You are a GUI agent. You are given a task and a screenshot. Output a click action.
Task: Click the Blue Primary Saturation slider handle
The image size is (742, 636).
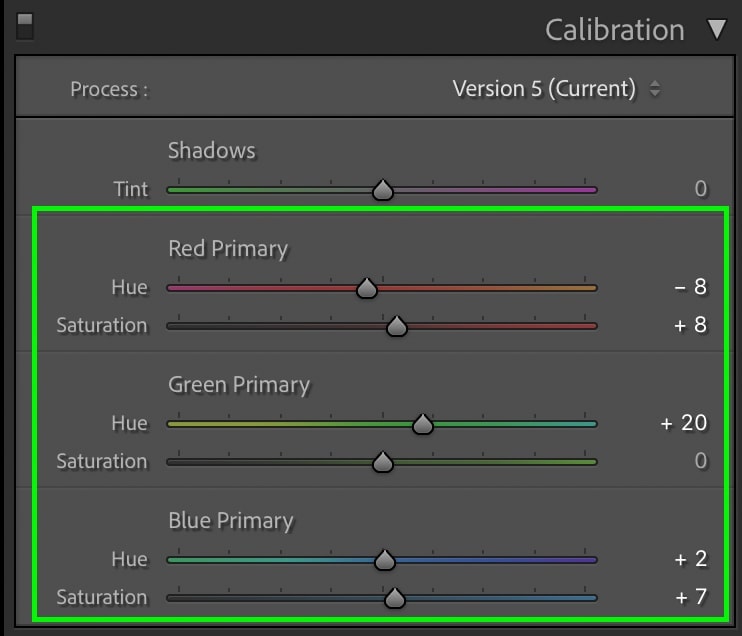[395, 598]
